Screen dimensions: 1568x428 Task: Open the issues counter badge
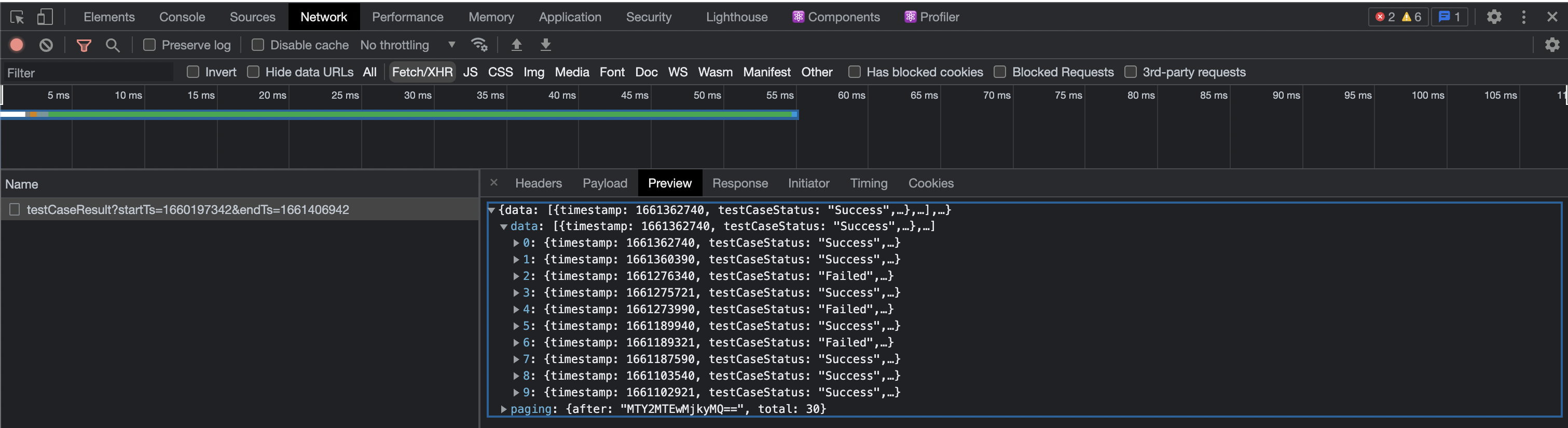point(1450,17)
